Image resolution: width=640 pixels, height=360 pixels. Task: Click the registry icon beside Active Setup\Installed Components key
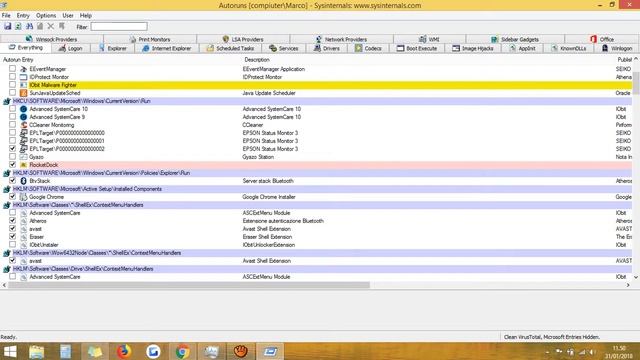coord(7,189)
